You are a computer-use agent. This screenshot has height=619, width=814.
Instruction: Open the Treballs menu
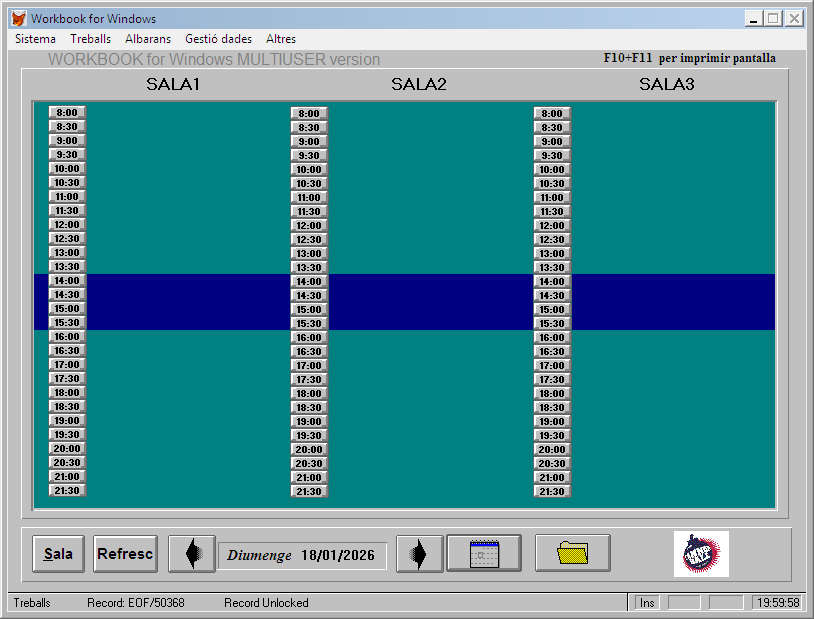pyautogui.click(x=91, y=39)
